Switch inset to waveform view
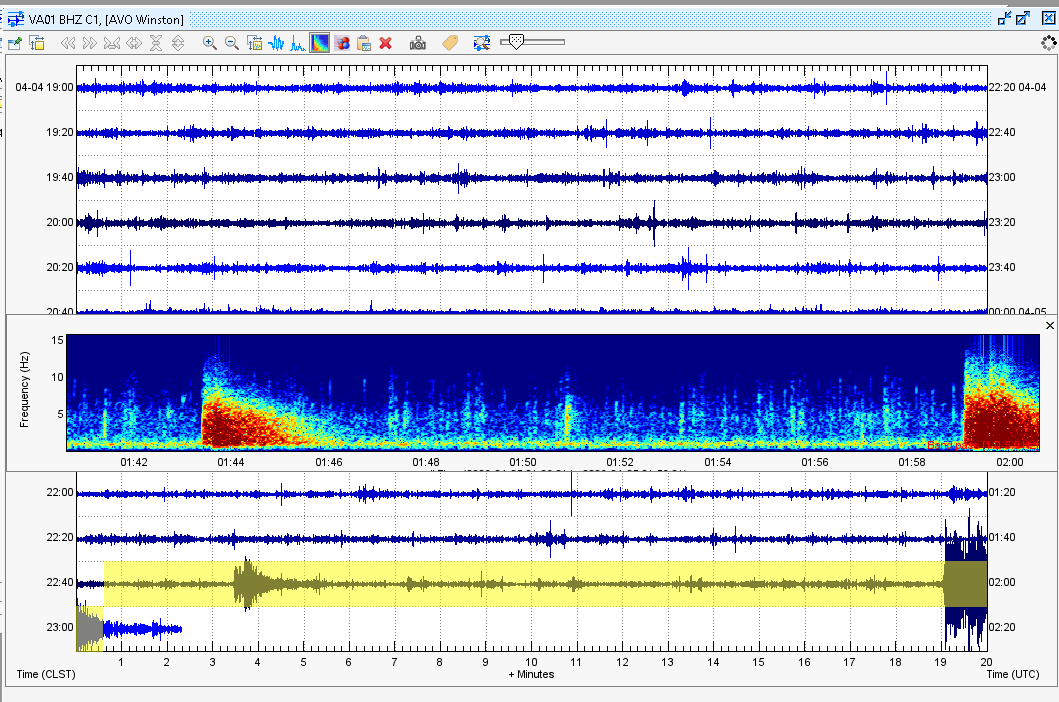Viewport: 1059px width, 702px height. tap(276, 43)
